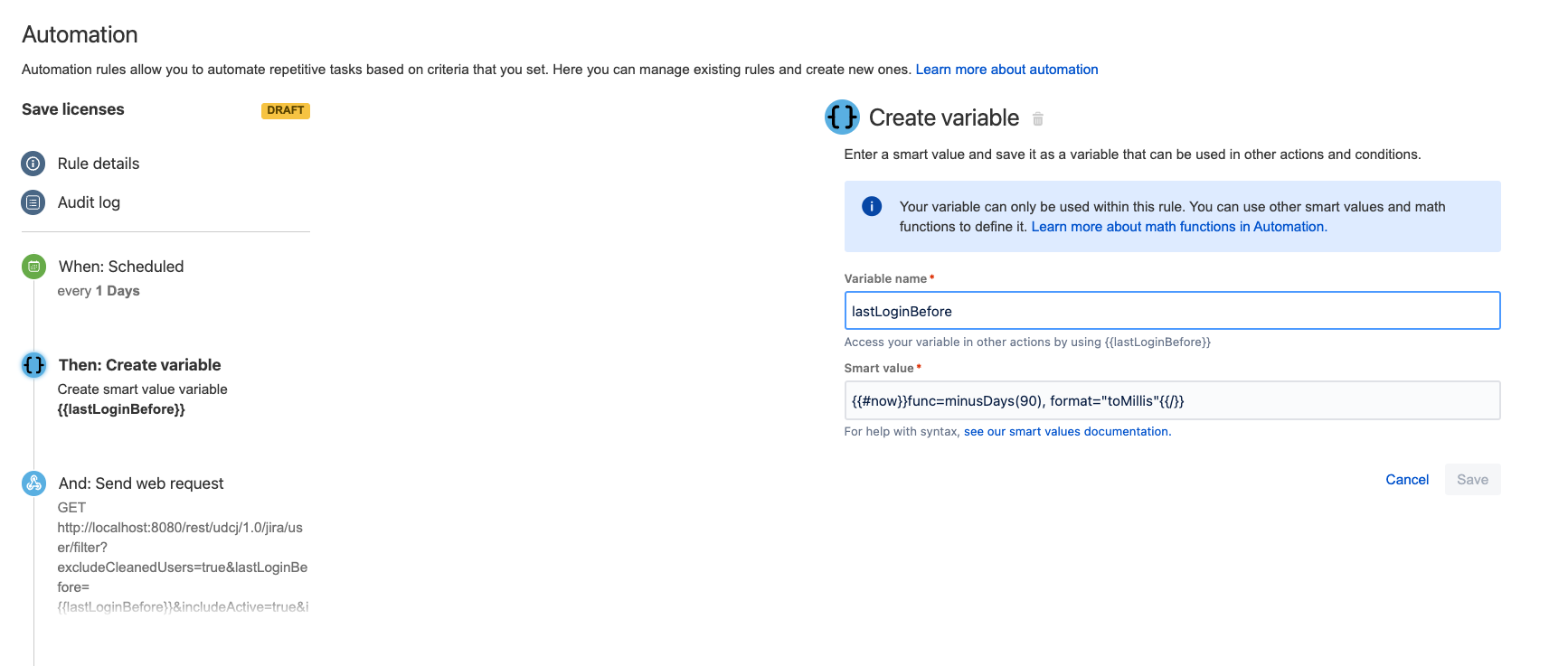The height and width of the screenshot is (666, 1568).
Task: Click the Send web request webhook icon
Action: [x=33, y=483]
